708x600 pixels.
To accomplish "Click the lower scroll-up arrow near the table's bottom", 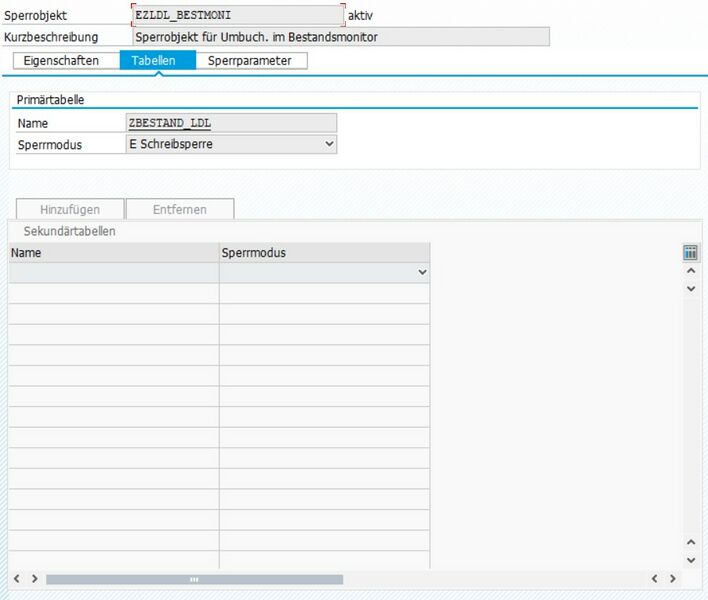I will (x=690, y=542).
